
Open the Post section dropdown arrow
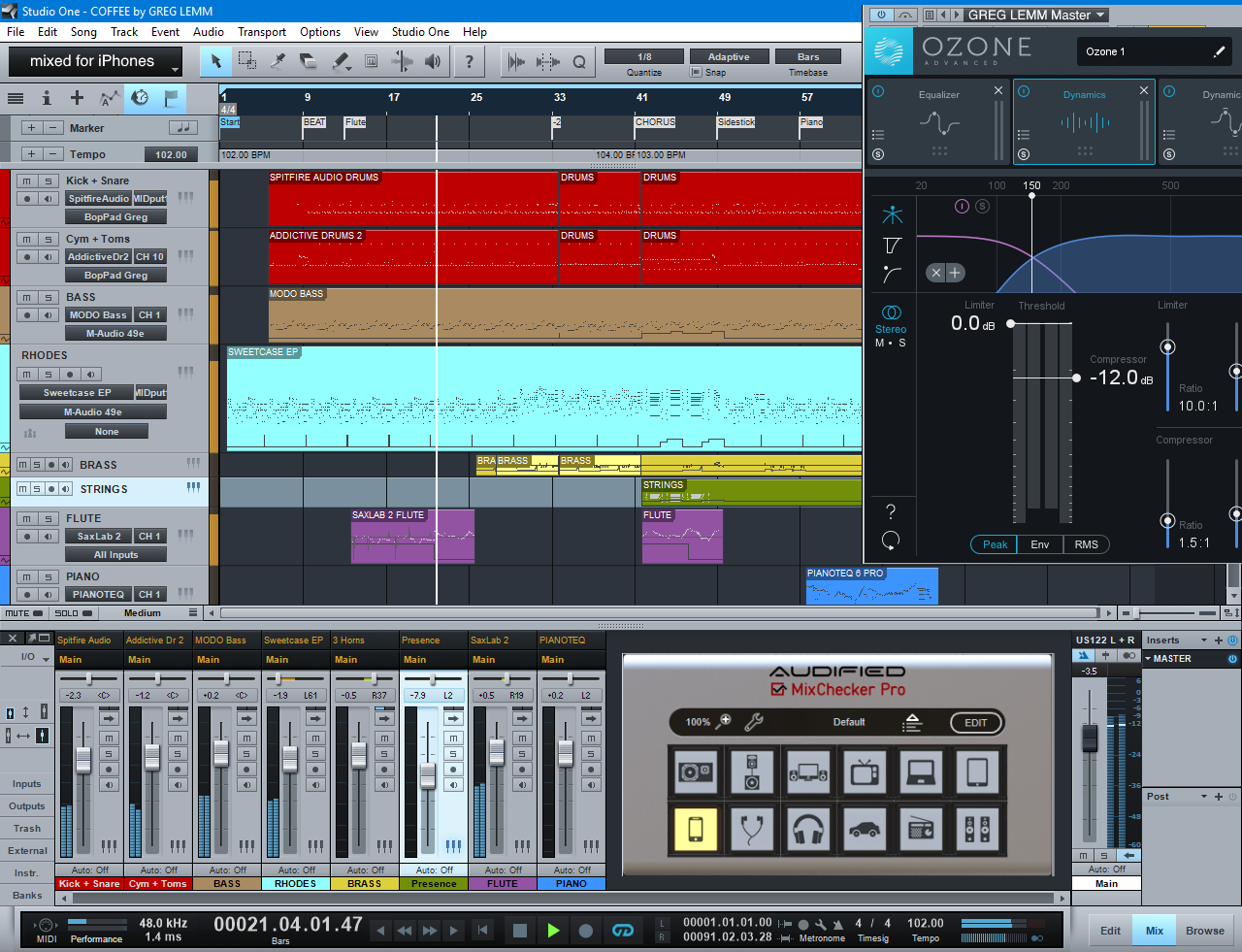pyautogui.click(x=1204, y=797)
